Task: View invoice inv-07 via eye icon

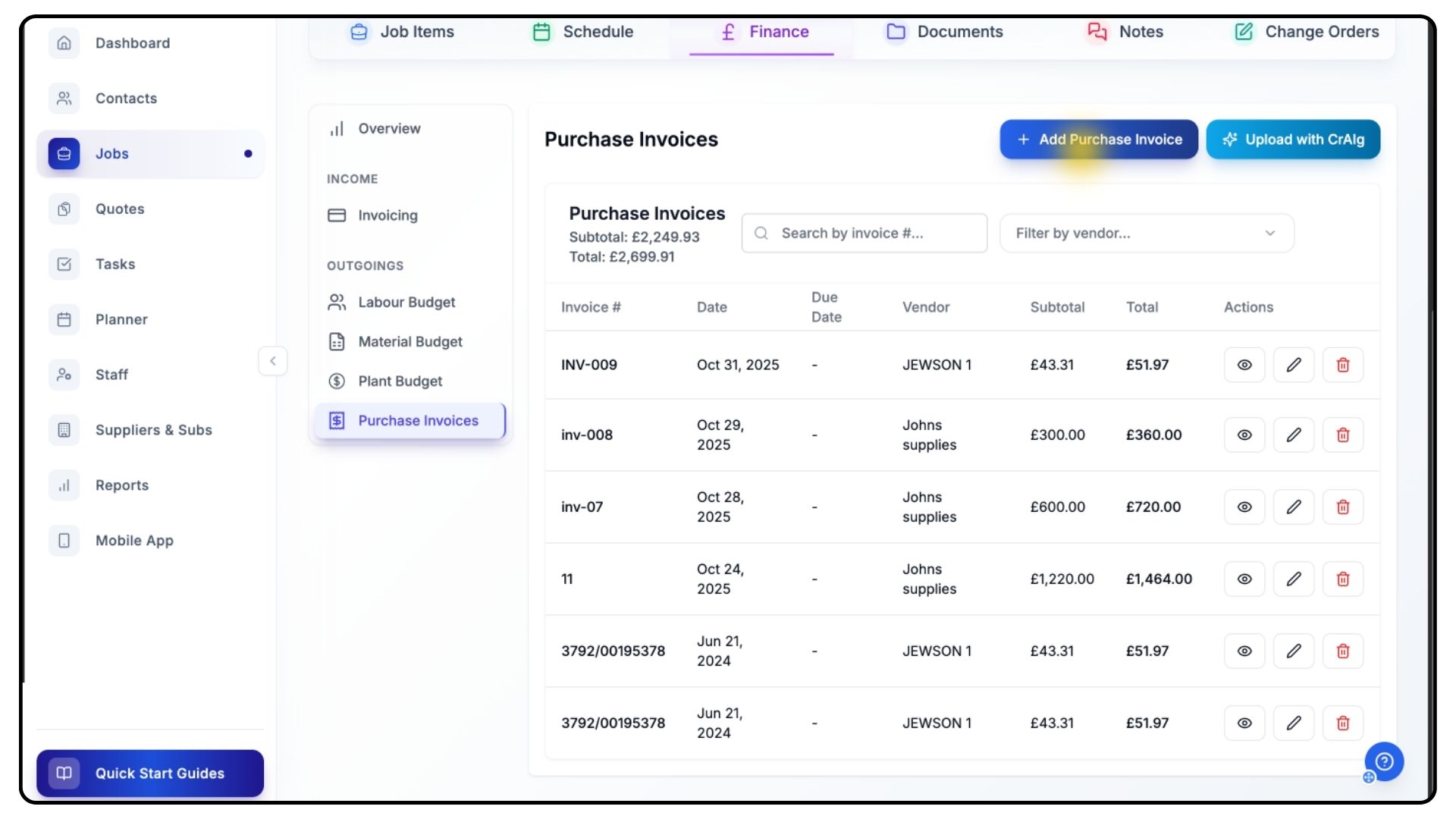Action: [x=1244, y=507]
